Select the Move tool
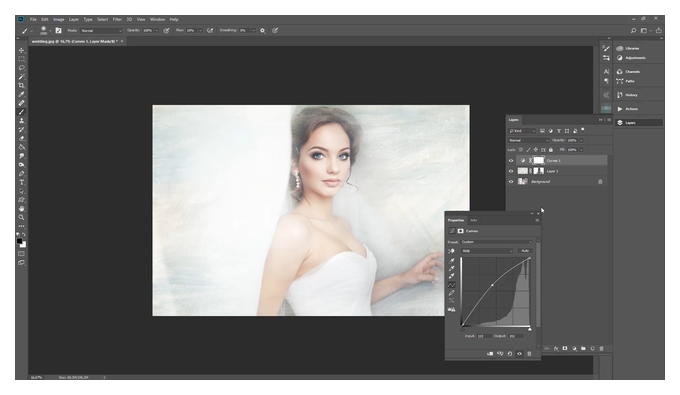The width and height of the screenshot is (680, 395). click(21, 50)
